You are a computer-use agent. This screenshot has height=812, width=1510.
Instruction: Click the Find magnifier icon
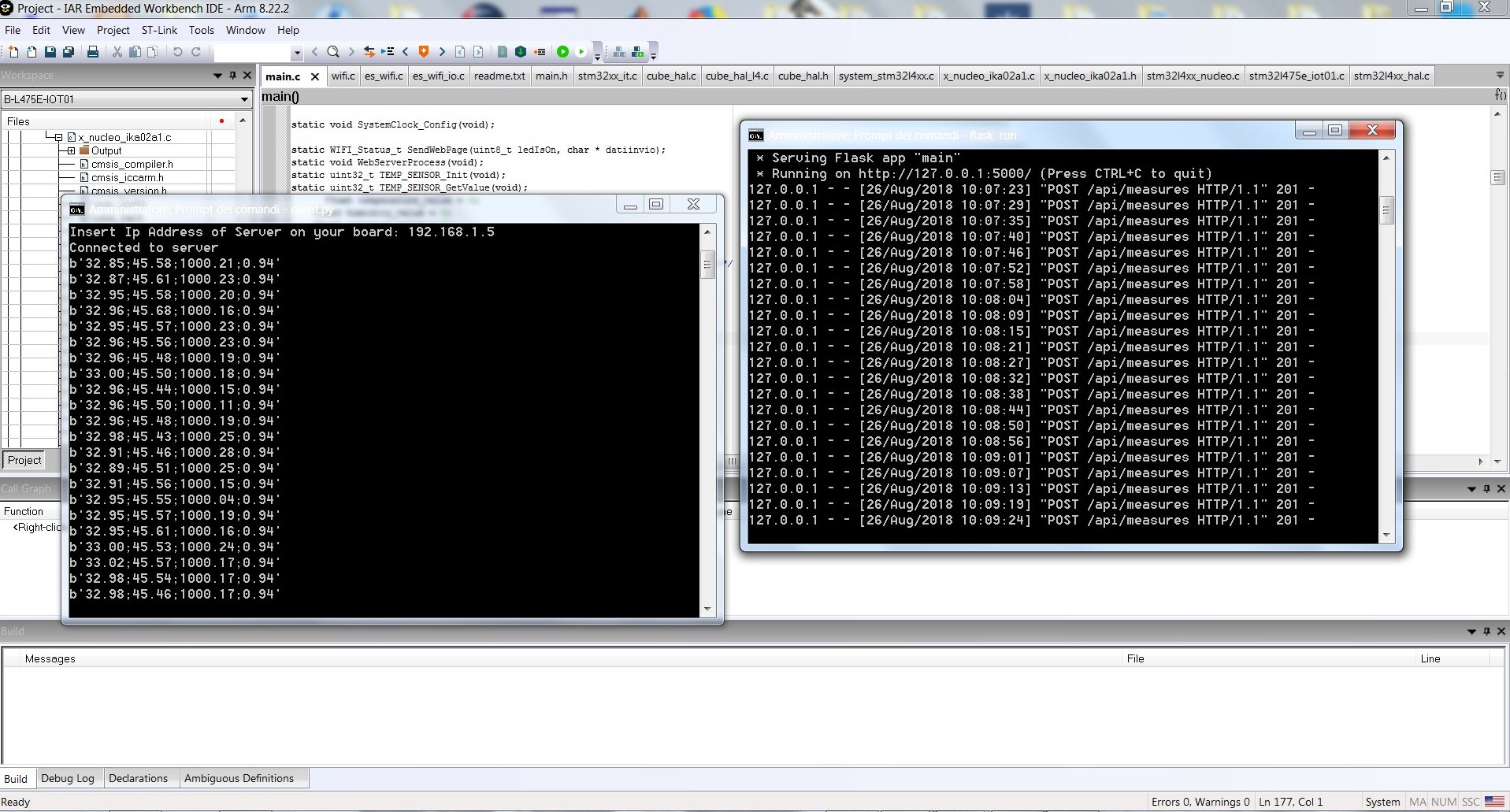[333, 52]
